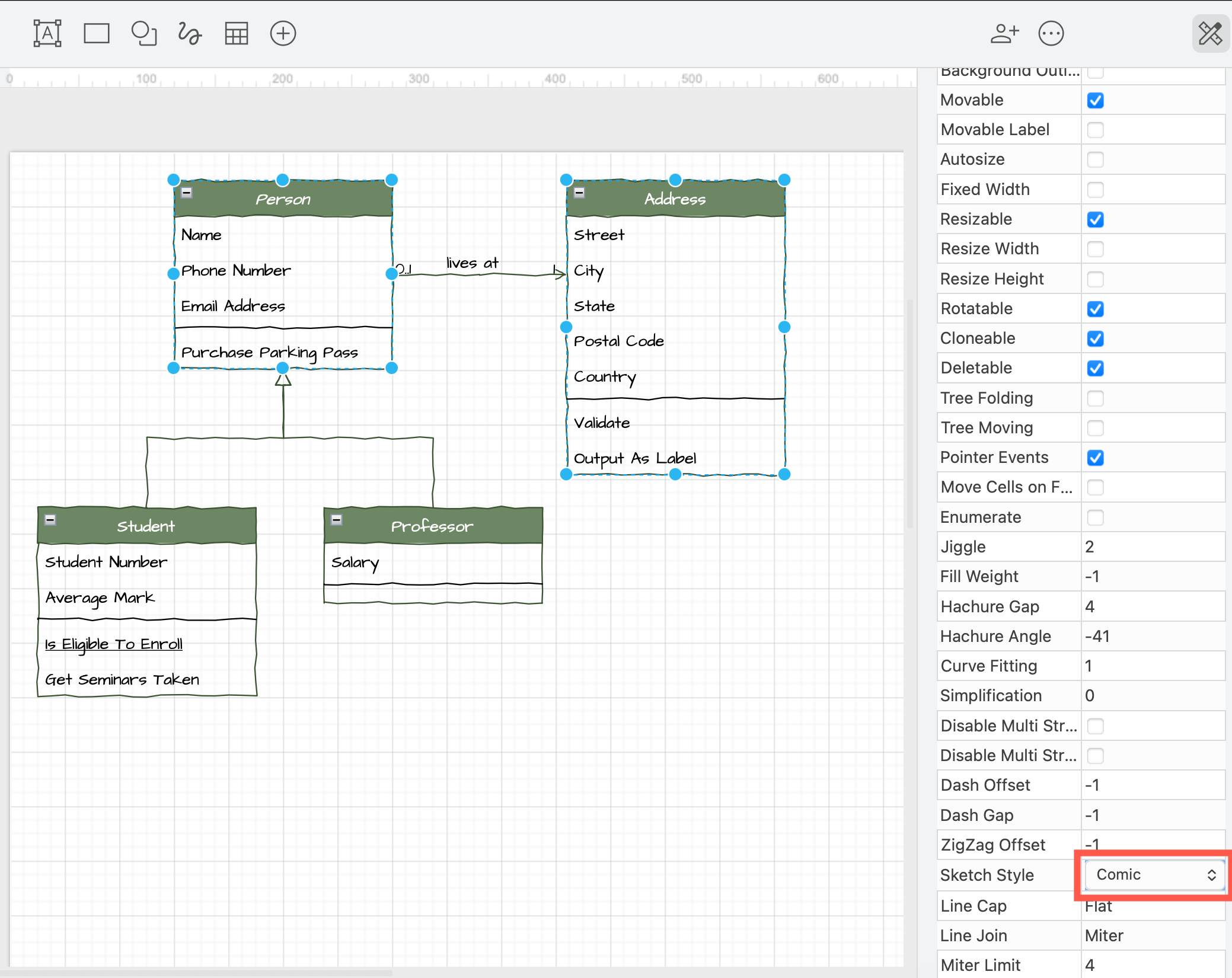Select the Rectangle shape tool
The height and width of the screenshot is (978, 1232).
(x=97, y=33)
